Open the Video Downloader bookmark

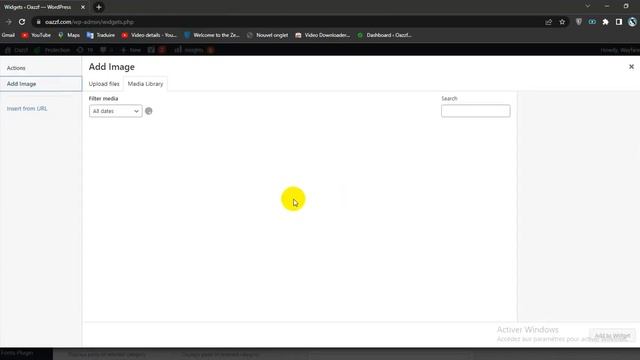(x=322, y=35)
